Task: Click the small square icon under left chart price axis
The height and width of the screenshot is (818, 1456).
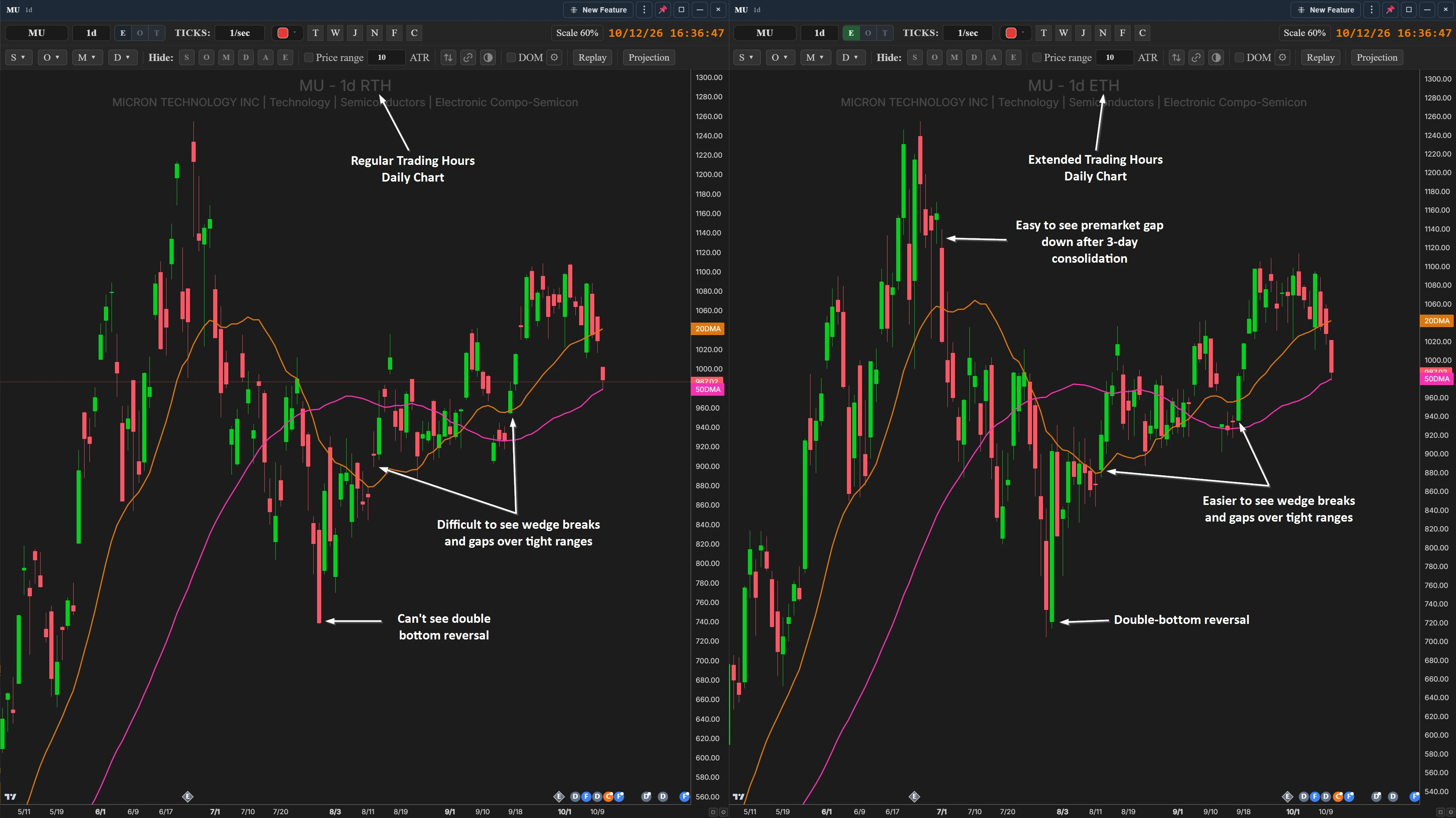Action: click(x=713, y=812)
